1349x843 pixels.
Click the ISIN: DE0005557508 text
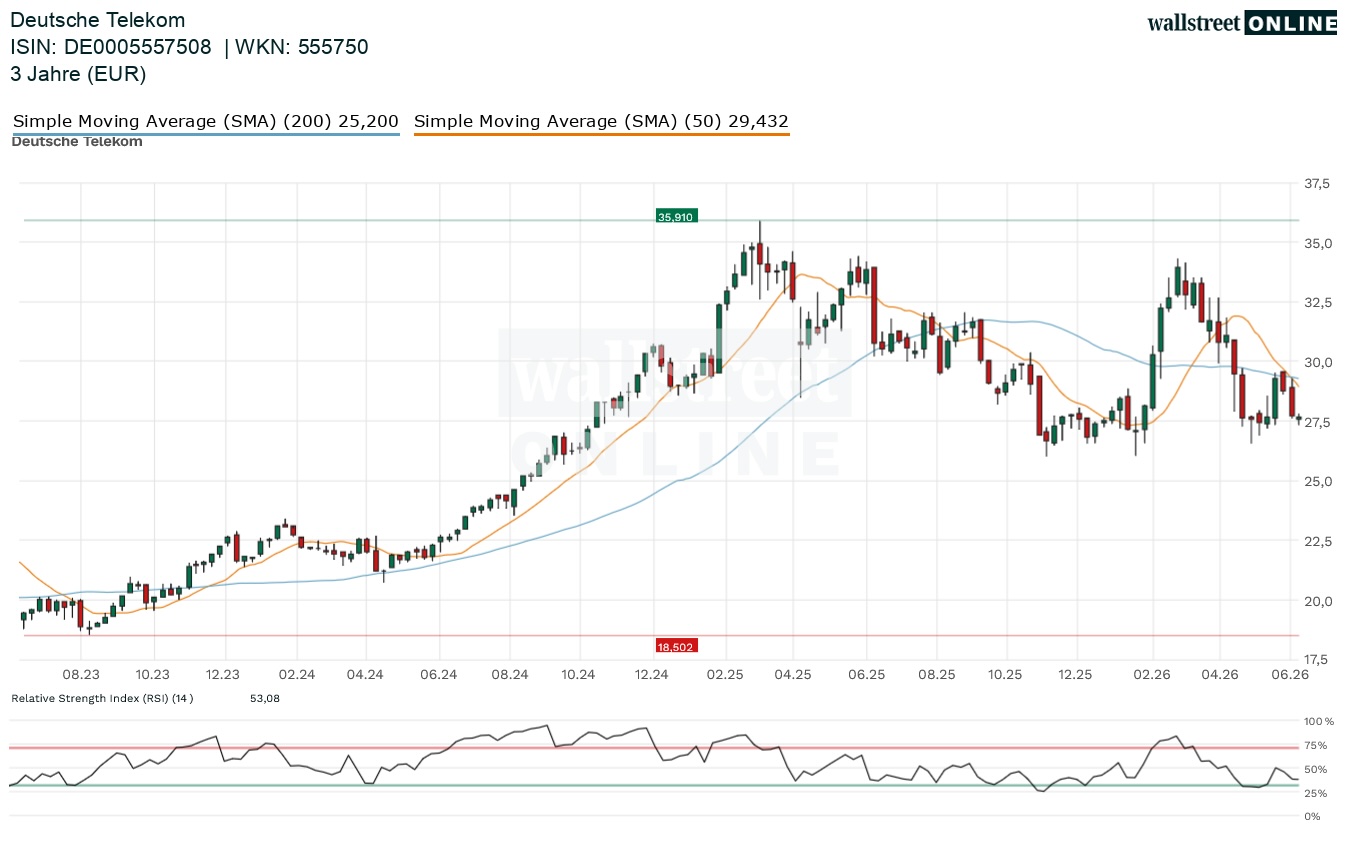tap(111, 47)
